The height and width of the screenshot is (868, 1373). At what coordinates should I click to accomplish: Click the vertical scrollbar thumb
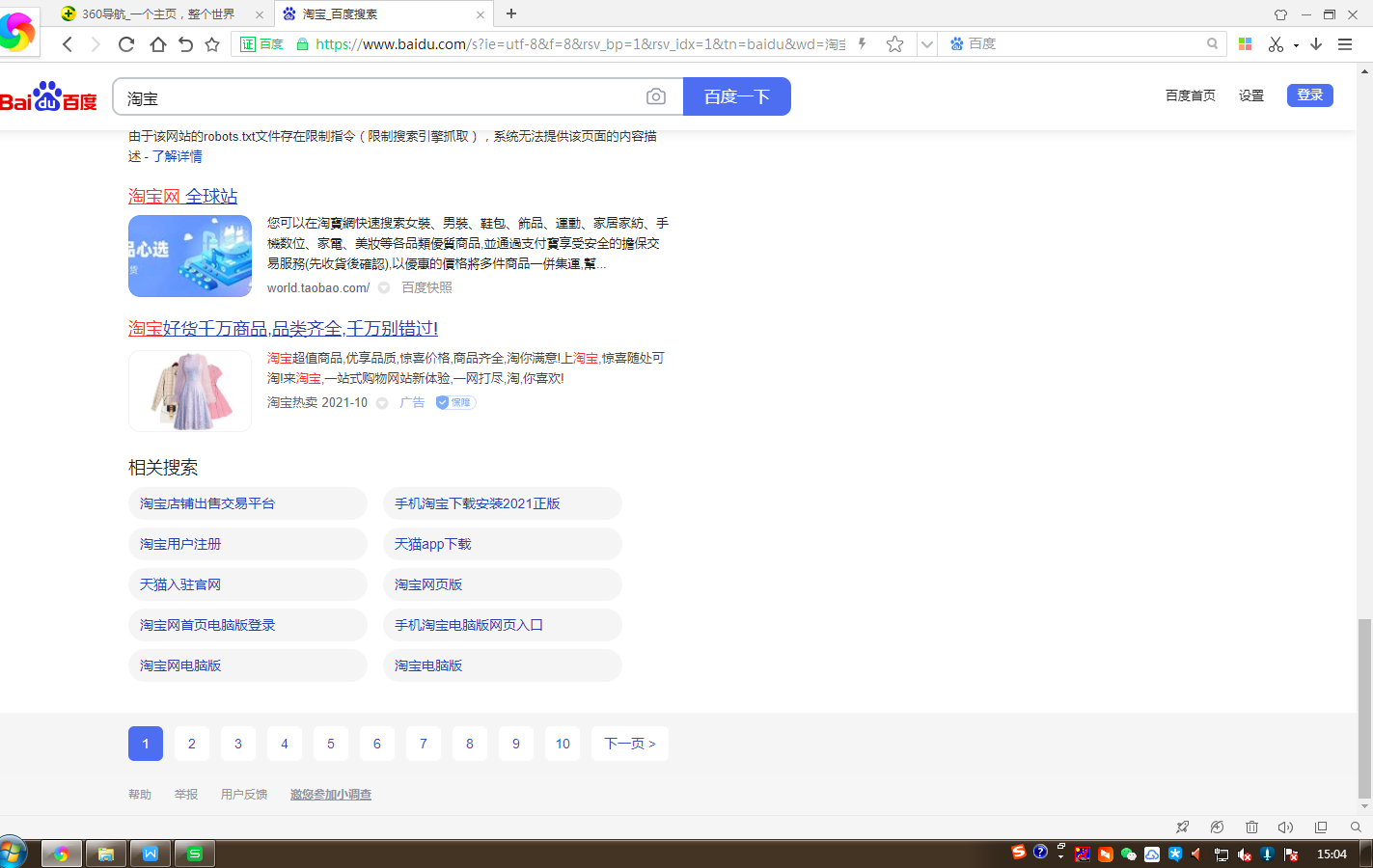point(1364,709)
